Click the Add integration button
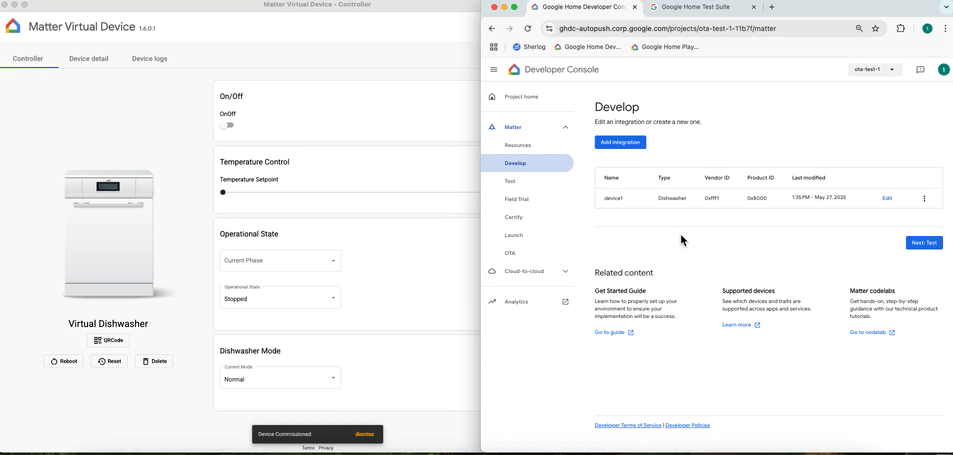Screen dimensions: 953x455 pyautogui.click(x=620, y=142)
